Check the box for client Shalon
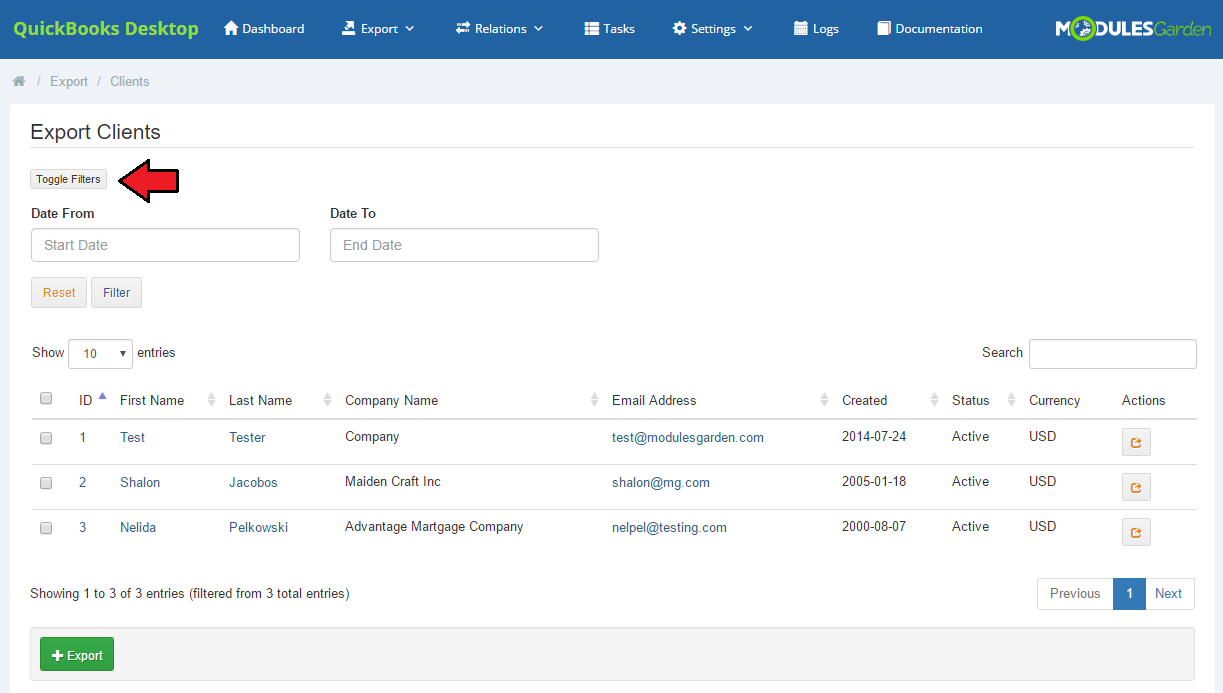This screenshot has width=1223, height=693. click(x=46, y=483)
